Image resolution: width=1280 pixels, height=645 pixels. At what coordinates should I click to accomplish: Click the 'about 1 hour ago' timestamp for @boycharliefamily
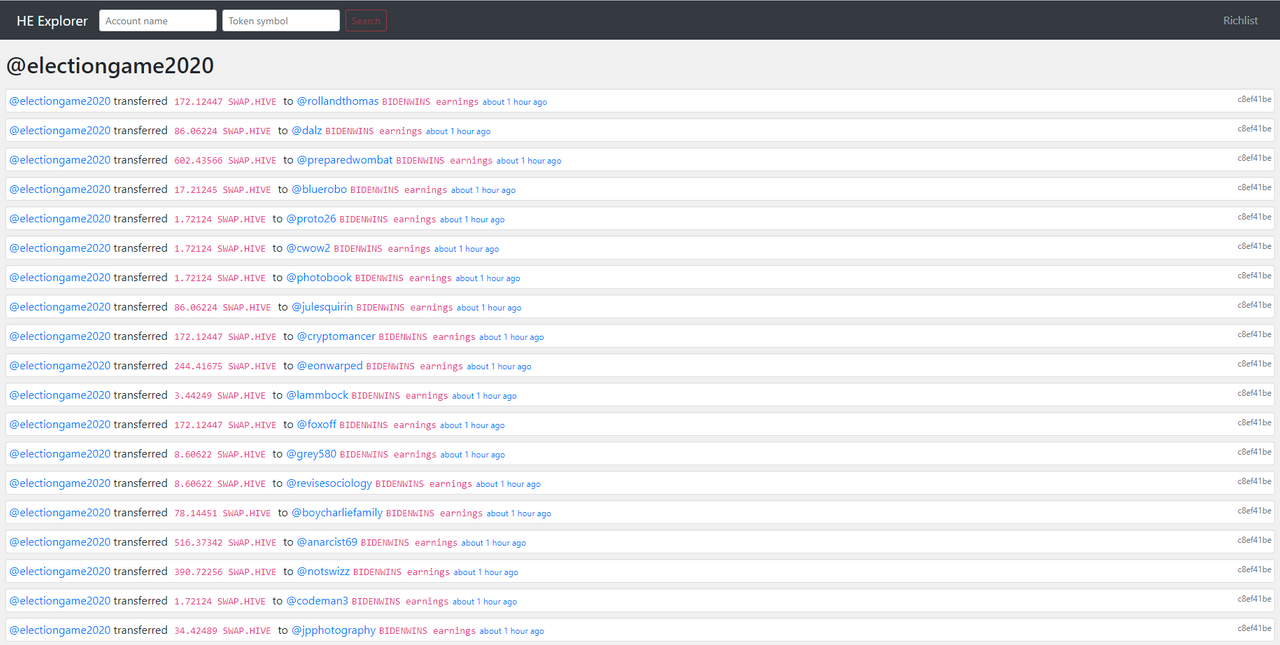pos(518,514)
